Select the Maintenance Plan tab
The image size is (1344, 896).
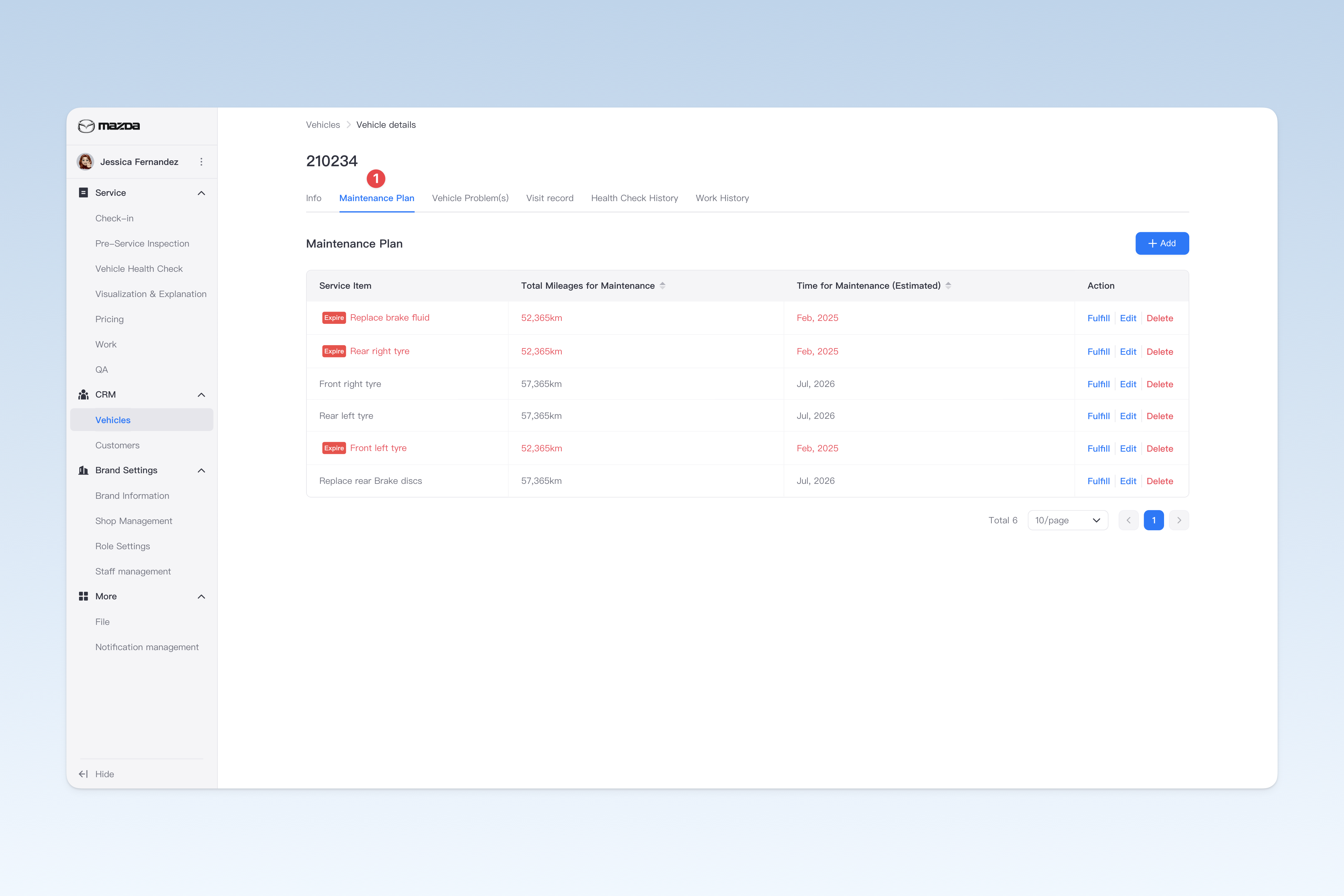(x=377, y=198)
